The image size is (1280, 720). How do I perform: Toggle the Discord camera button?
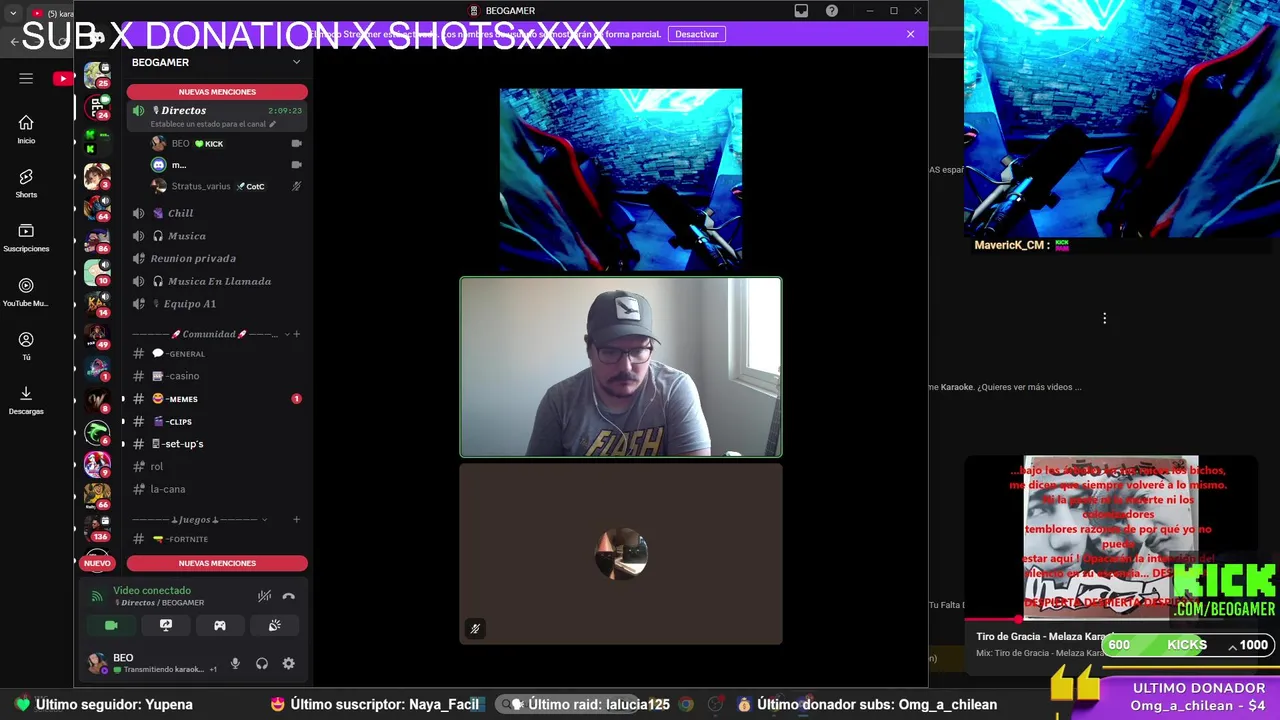coord(111,625)
